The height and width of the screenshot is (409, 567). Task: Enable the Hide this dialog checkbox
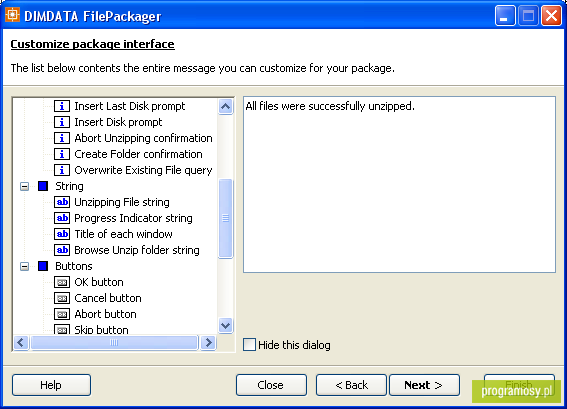[249, 345]
